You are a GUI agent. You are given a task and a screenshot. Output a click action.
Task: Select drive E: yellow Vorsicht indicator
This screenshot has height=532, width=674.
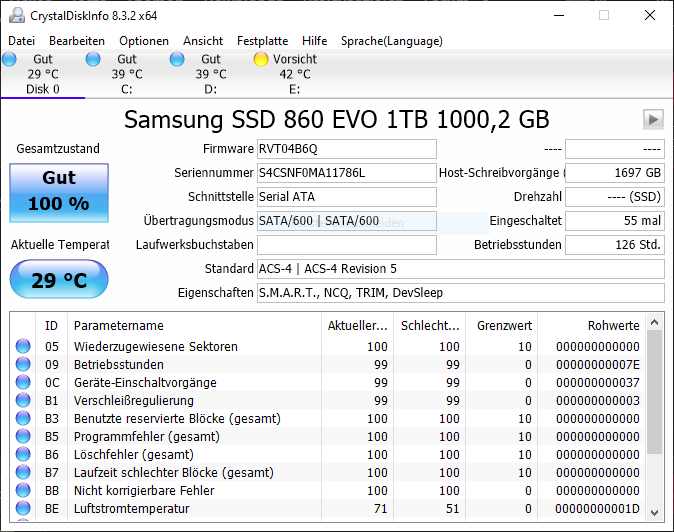click(260, 59)
